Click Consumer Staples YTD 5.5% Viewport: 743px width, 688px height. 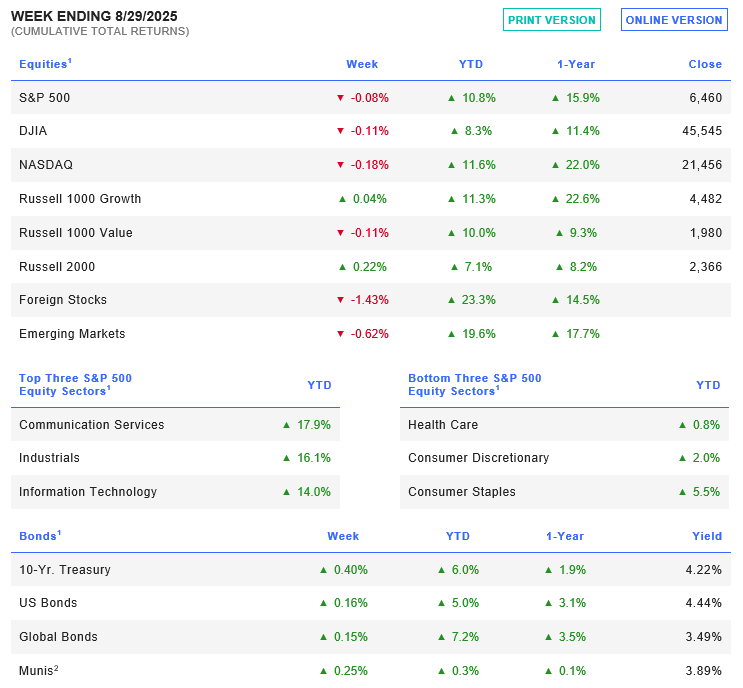[707, 492]
